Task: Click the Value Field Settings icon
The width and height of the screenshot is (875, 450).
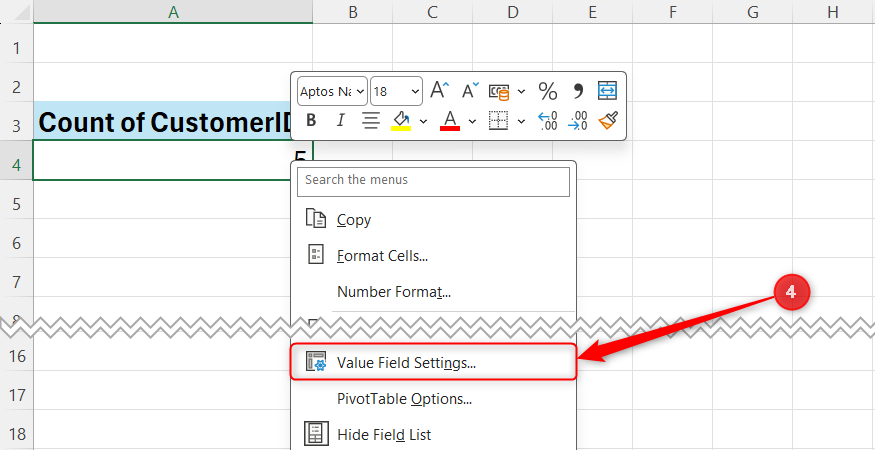Action: tap(316, 362)
